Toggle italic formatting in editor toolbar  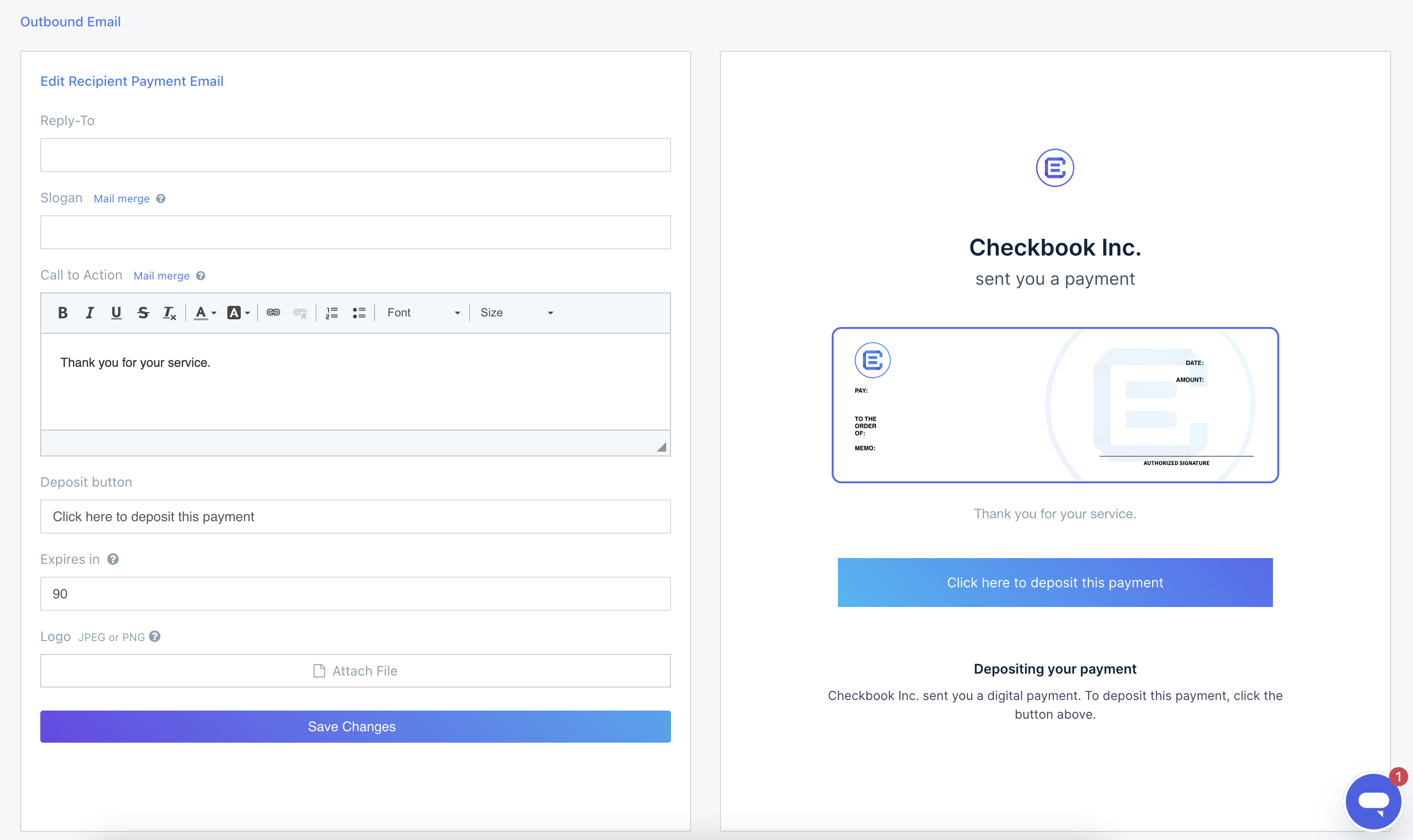[89, 313]
